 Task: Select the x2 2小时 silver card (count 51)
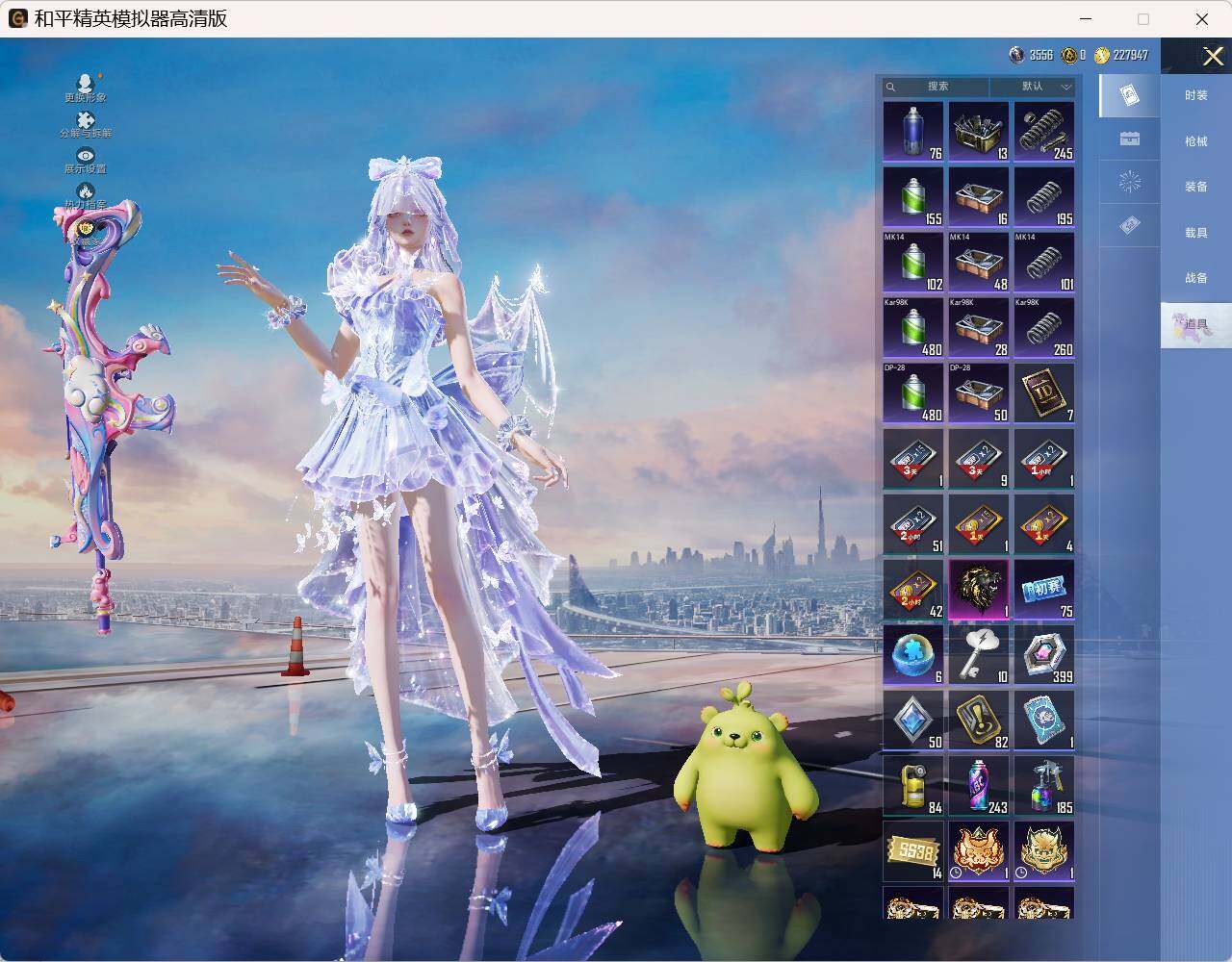click(x=913, y=523)
